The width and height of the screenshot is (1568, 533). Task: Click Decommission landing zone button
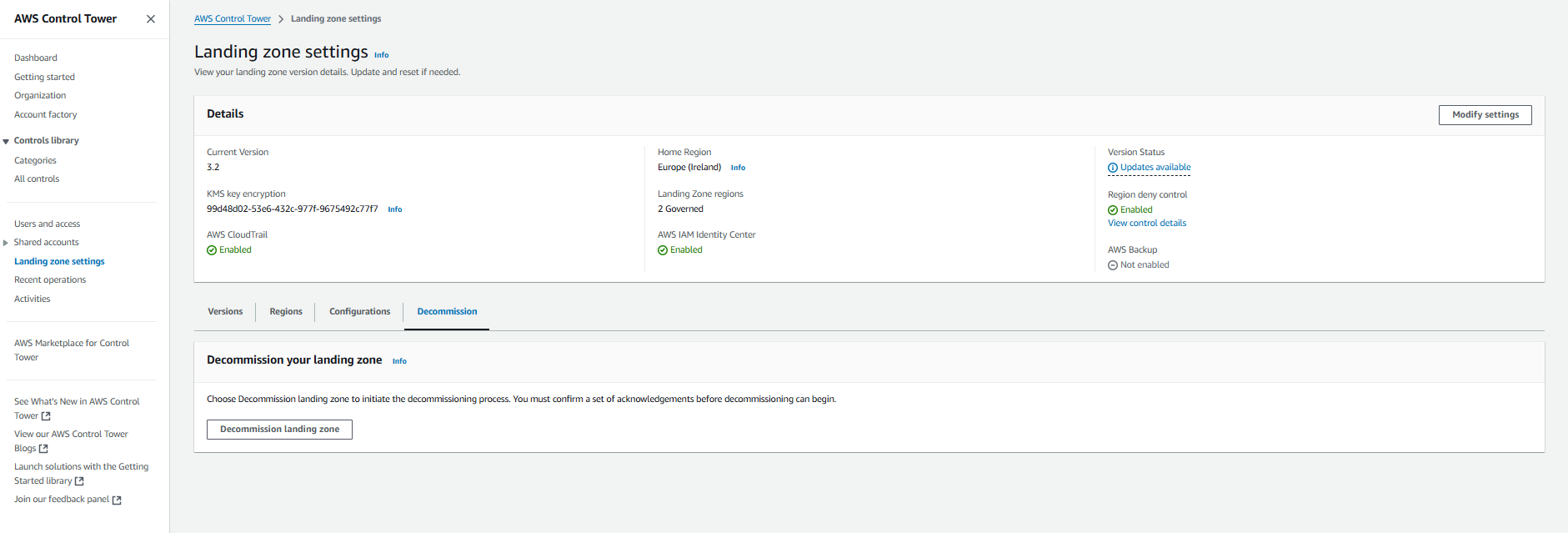pos(280,429)
